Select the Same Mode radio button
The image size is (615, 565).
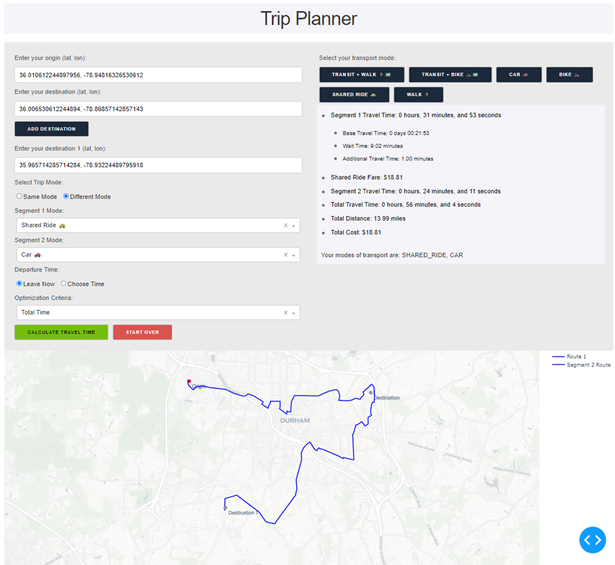(19, 196)
